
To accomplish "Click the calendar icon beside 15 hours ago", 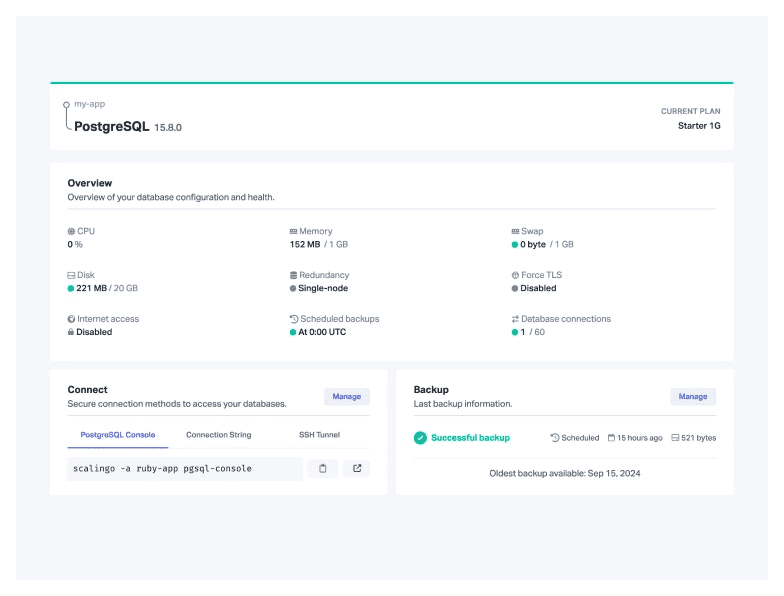I will tap(611, 438).
